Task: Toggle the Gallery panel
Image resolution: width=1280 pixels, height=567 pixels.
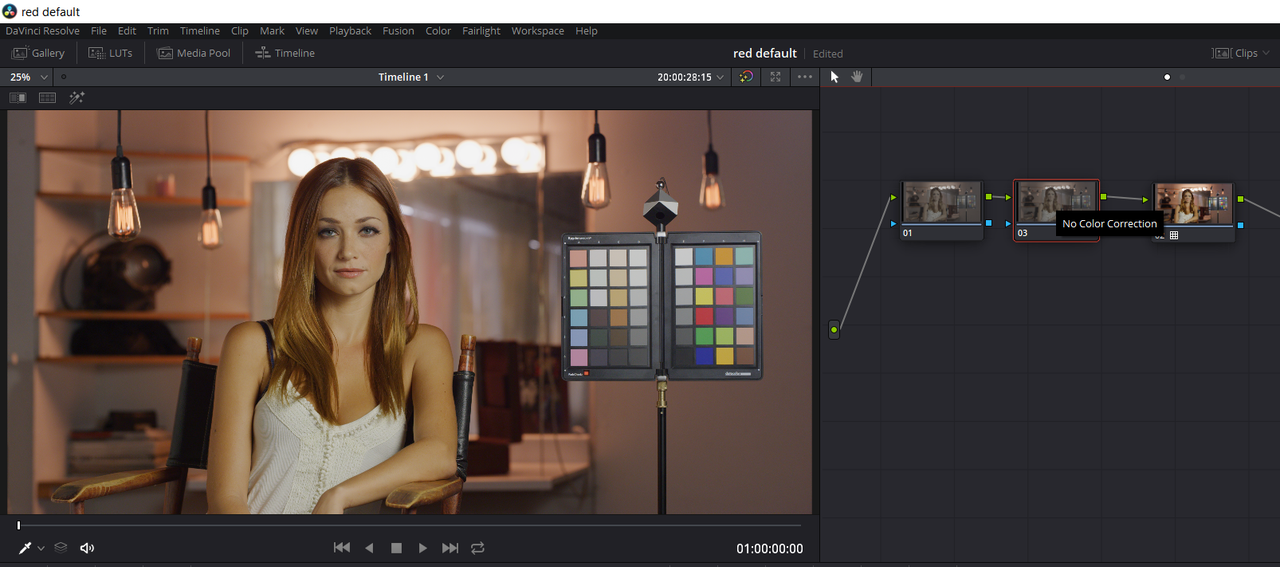Action: 39,53
